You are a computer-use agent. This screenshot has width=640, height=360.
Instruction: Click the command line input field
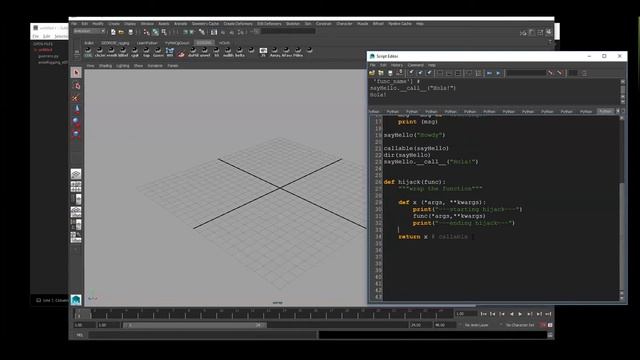coord(202,335)
